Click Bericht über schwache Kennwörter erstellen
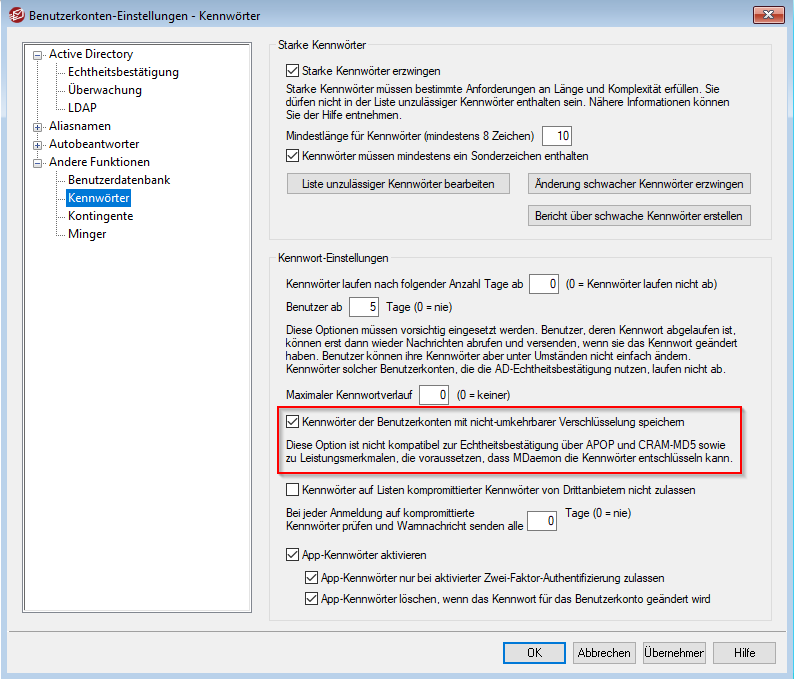The height and width of the screenshot is (679, 794). point(639,216)
